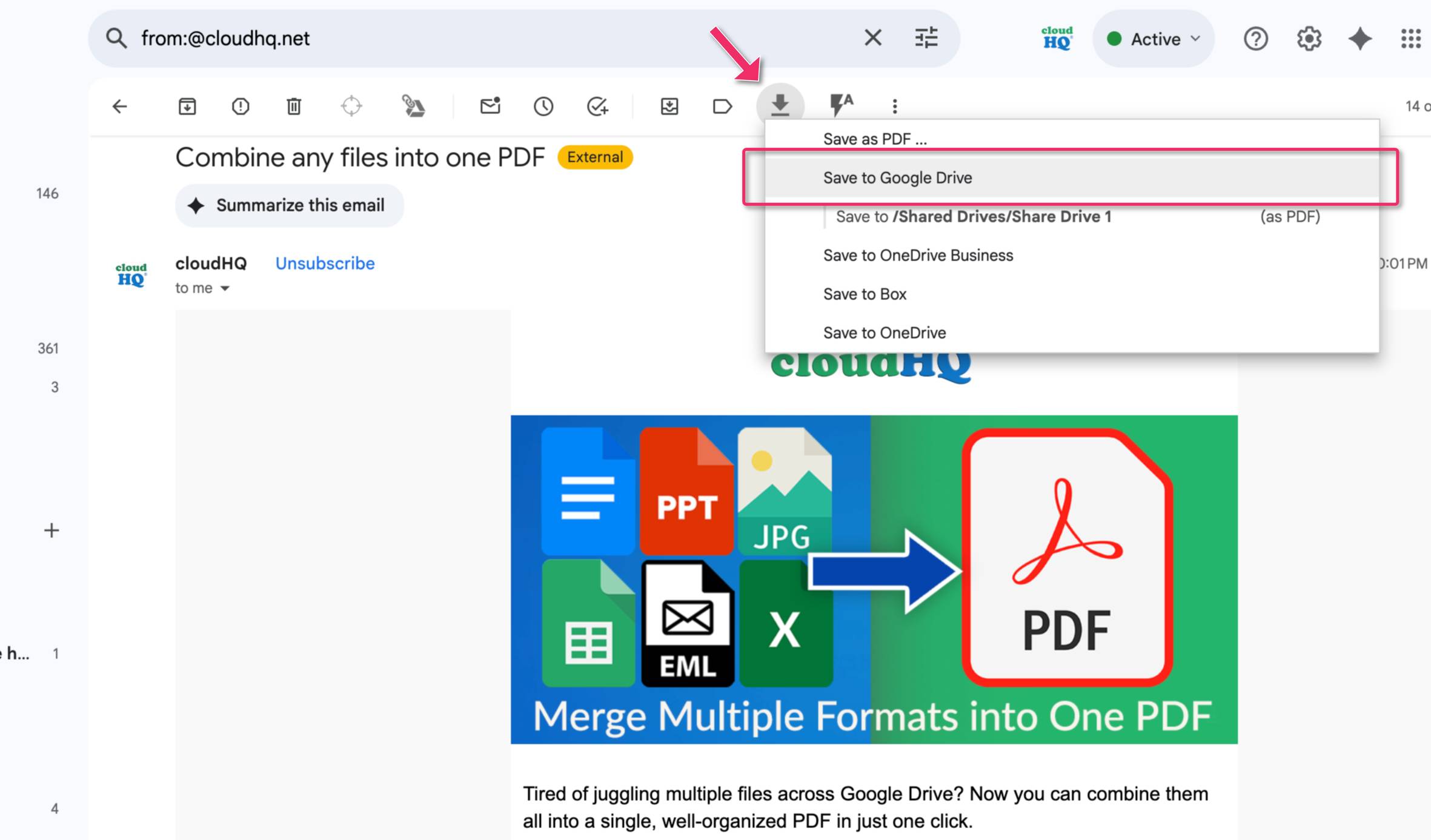Open Labels with the label tag icon
The width and height of the screenshot is (1431, 840).
(722, 107)
